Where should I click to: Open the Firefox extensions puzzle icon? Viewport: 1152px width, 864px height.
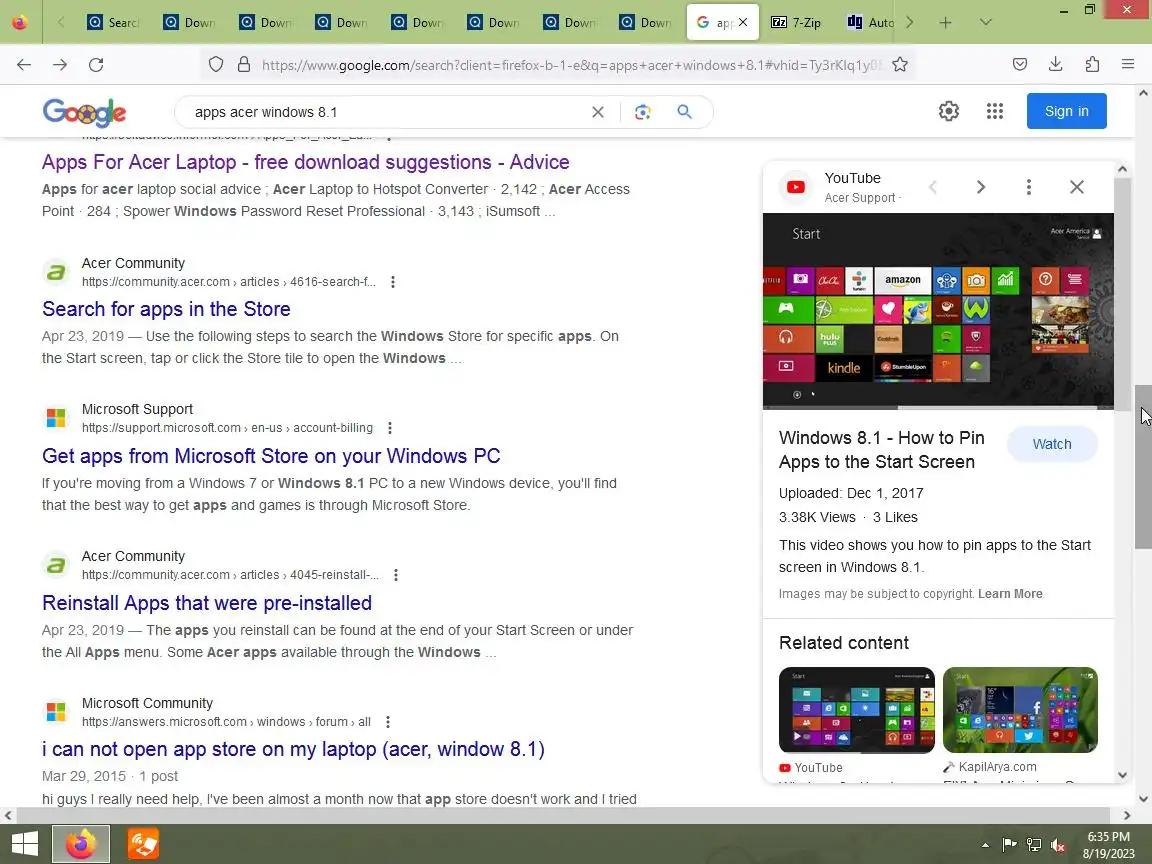[1092, 65]
